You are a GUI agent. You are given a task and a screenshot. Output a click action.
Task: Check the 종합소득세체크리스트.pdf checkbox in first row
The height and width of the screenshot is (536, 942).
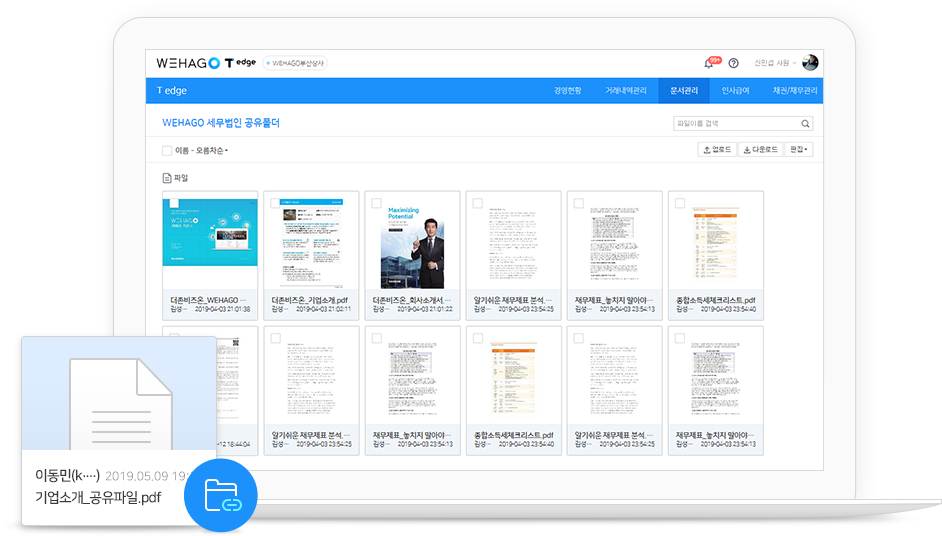pyautogui.click(x=680, y=203)
